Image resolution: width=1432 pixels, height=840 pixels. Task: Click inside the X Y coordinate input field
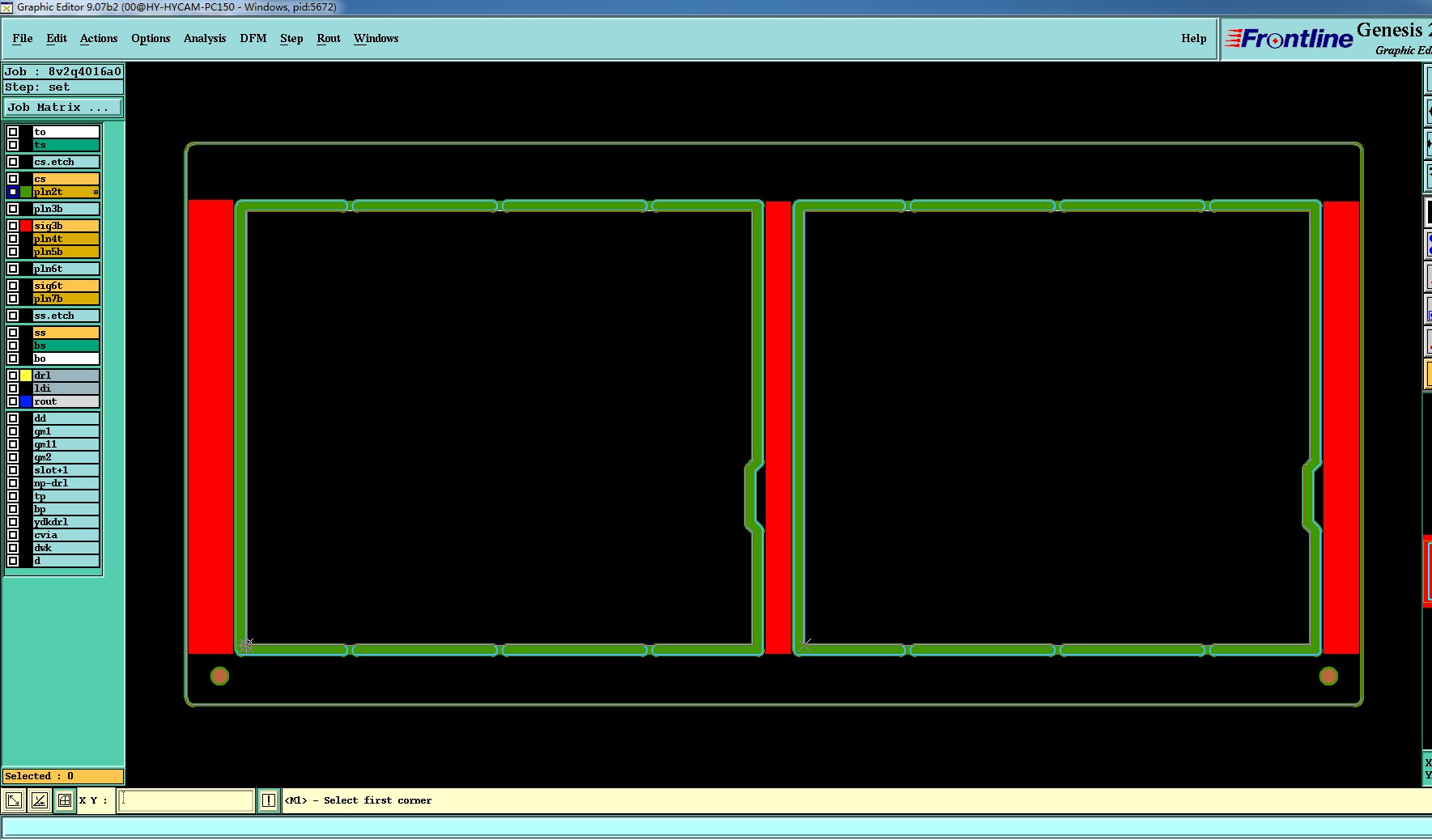(x=186, y=801)
